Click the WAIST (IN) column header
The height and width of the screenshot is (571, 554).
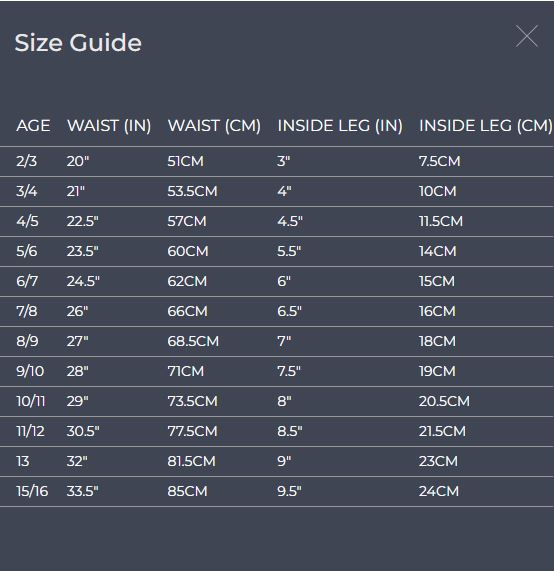[x=109, y=126]
